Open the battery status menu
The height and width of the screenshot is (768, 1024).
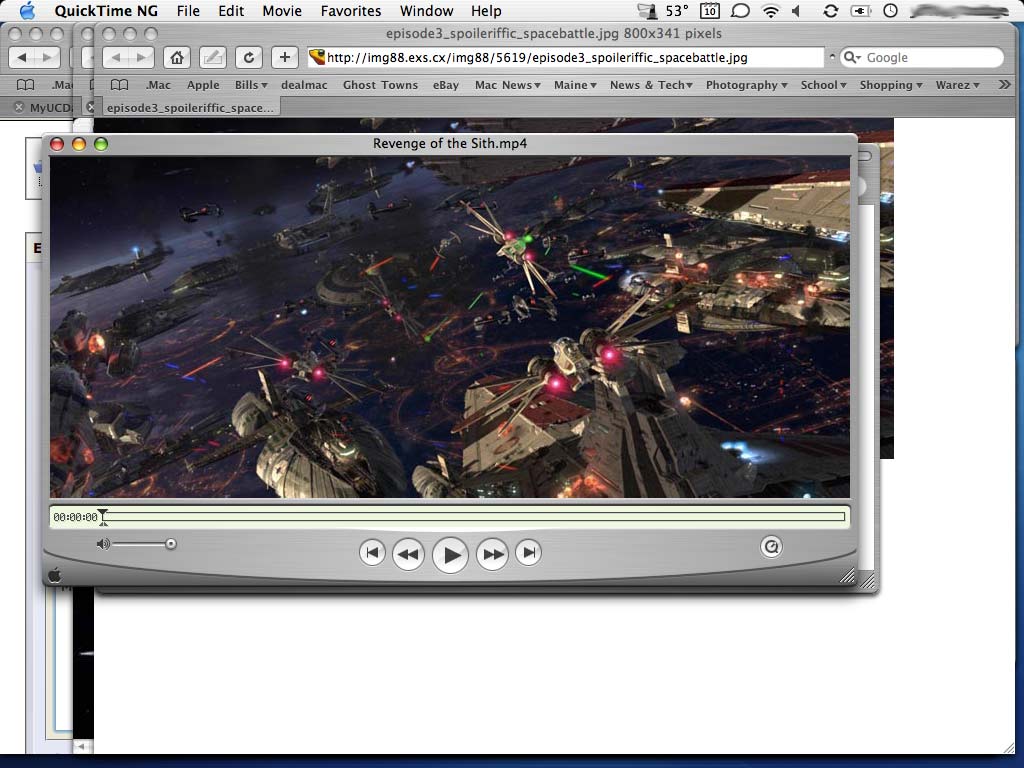861,10
